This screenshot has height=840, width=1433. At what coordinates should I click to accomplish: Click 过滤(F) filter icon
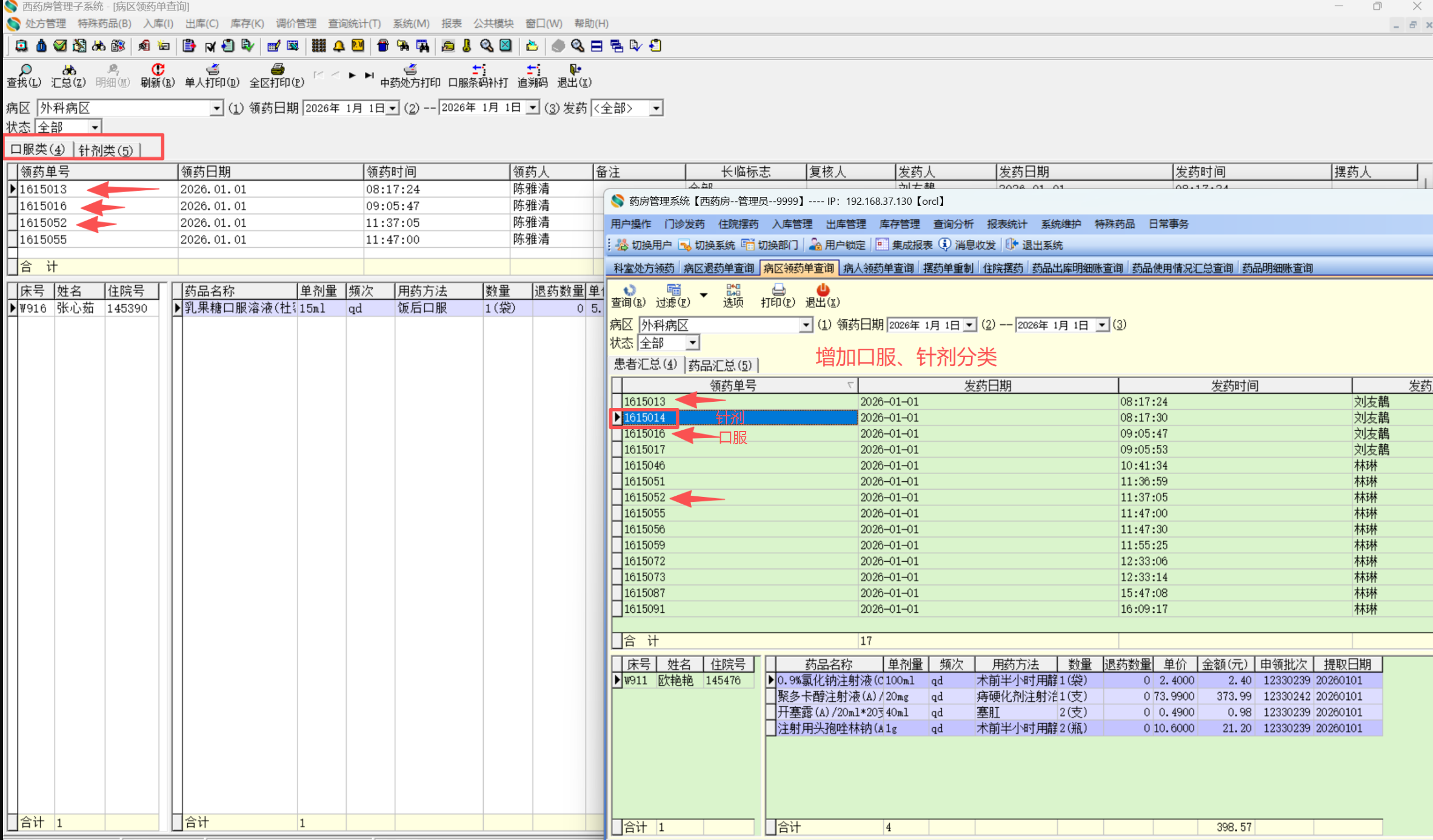[x=673, y=291]
